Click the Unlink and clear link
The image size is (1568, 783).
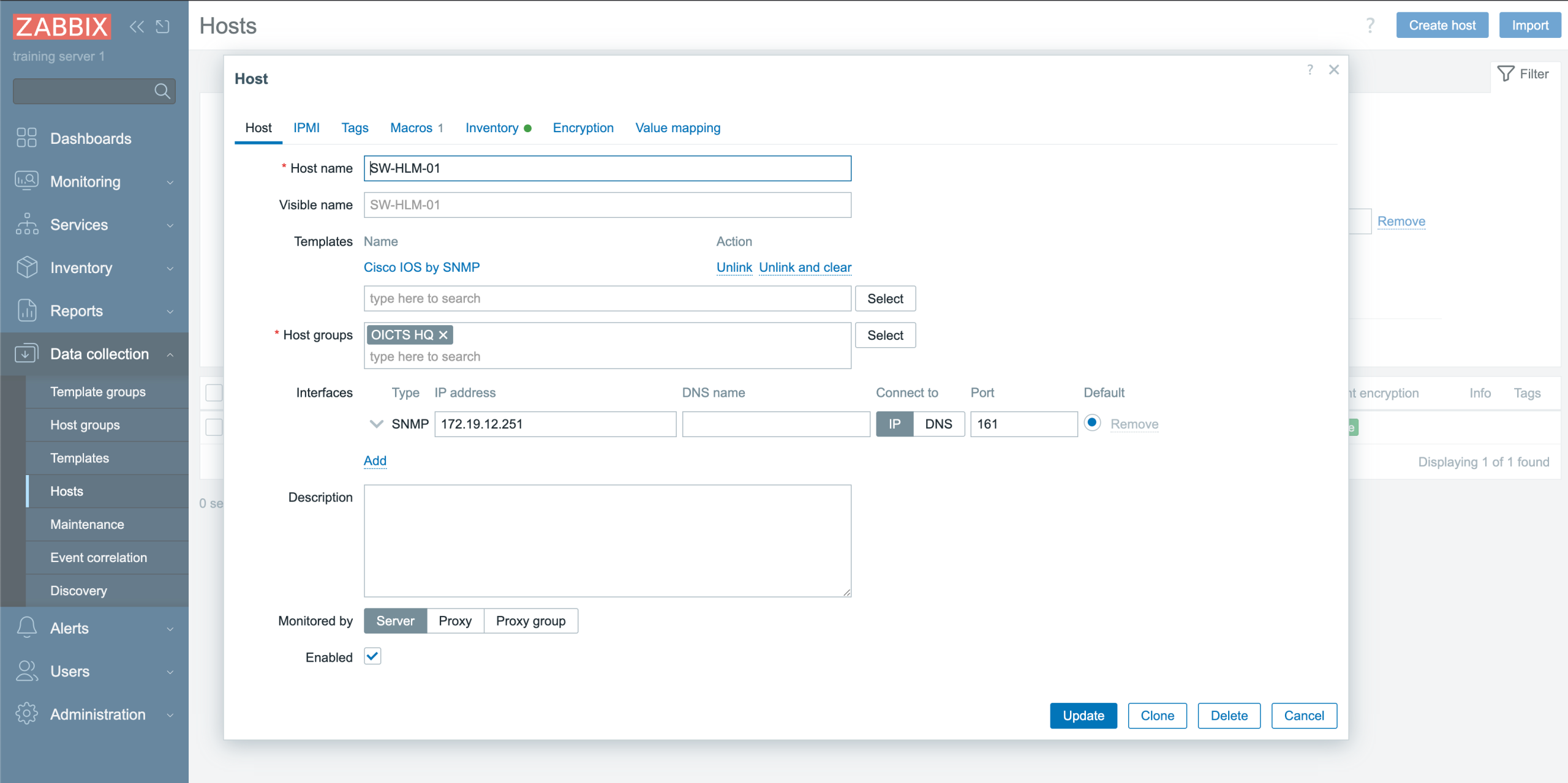coord(804,267)
